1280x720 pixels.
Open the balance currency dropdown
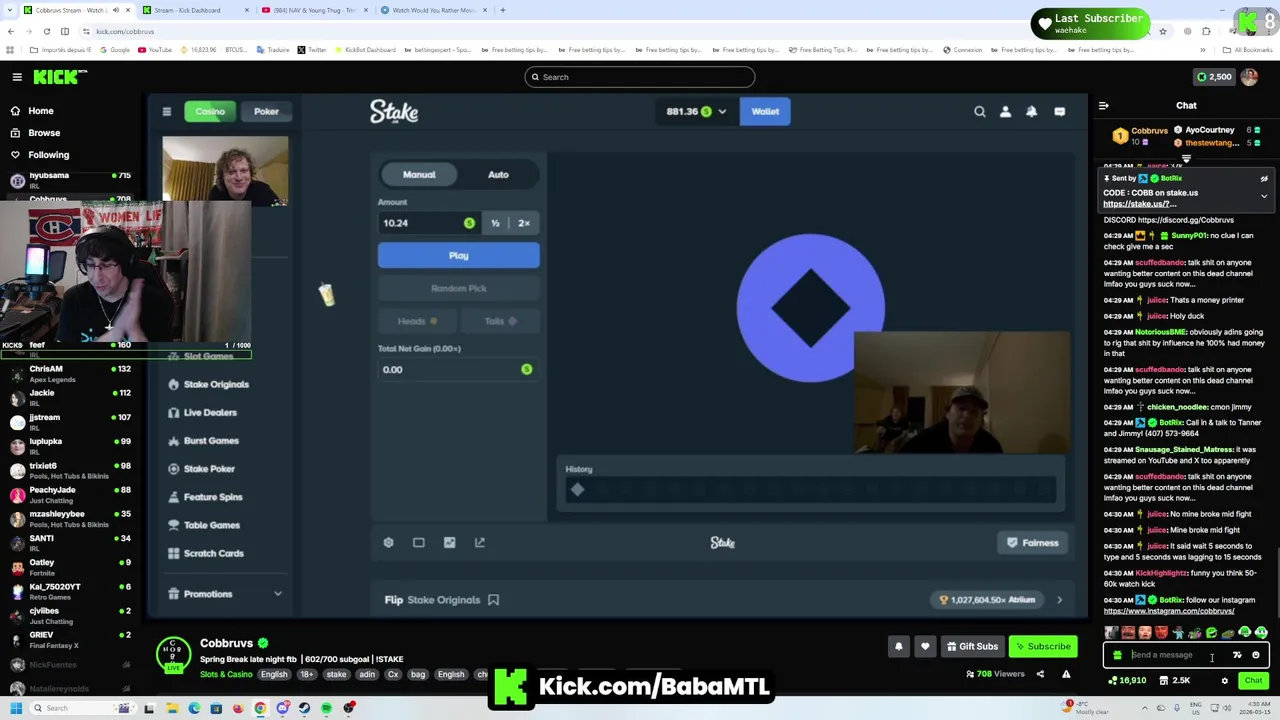pos(696,111)
